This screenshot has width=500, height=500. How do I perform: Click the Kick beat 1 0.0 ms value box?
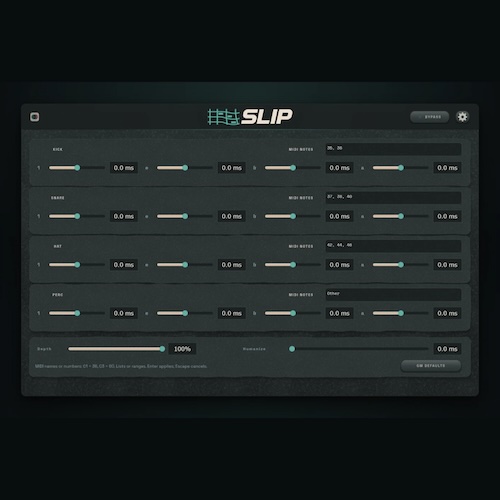tap(124, 168)
